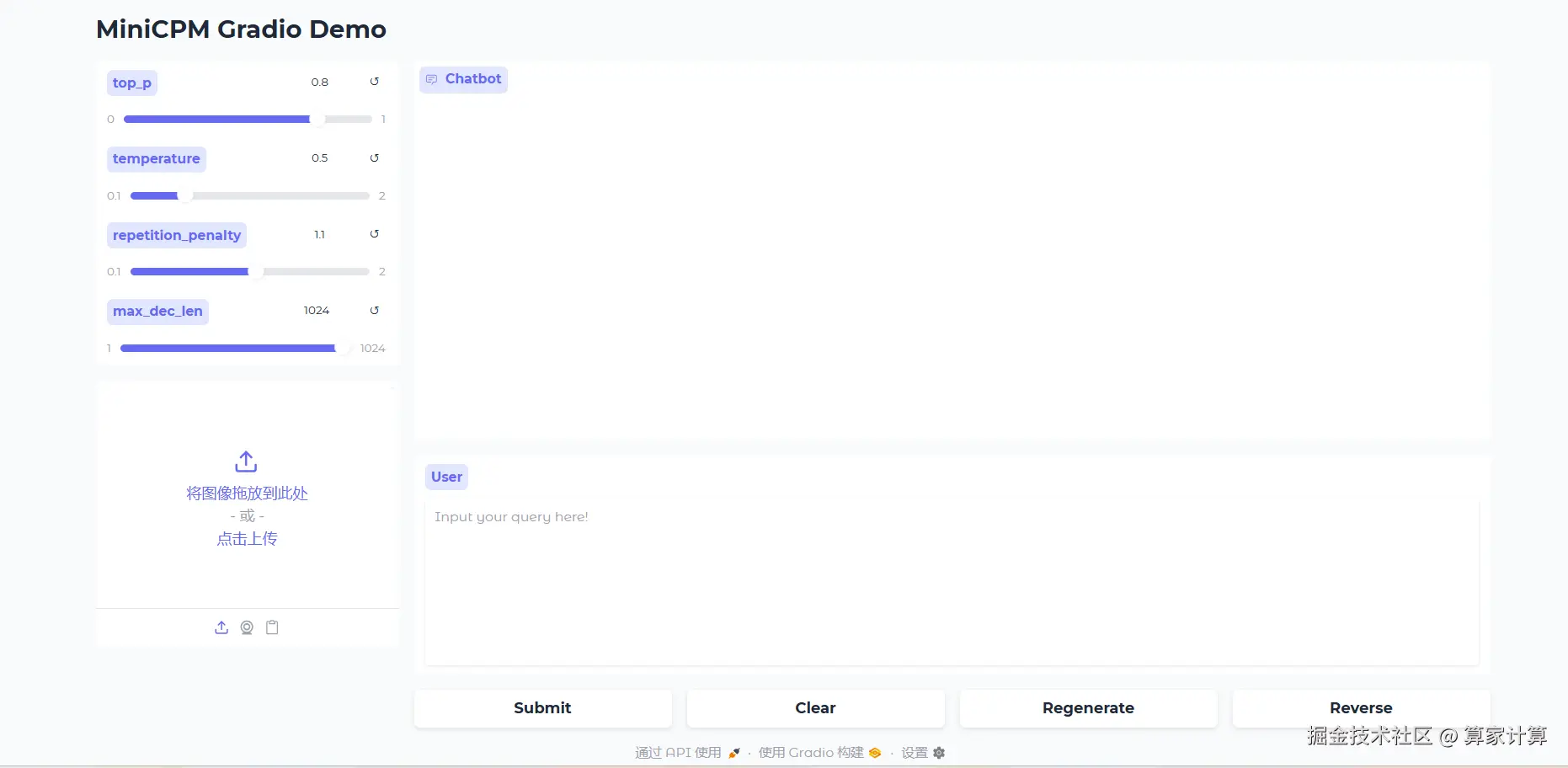Focus the max_dec_len value field showing 1024

tap(317, 311)
